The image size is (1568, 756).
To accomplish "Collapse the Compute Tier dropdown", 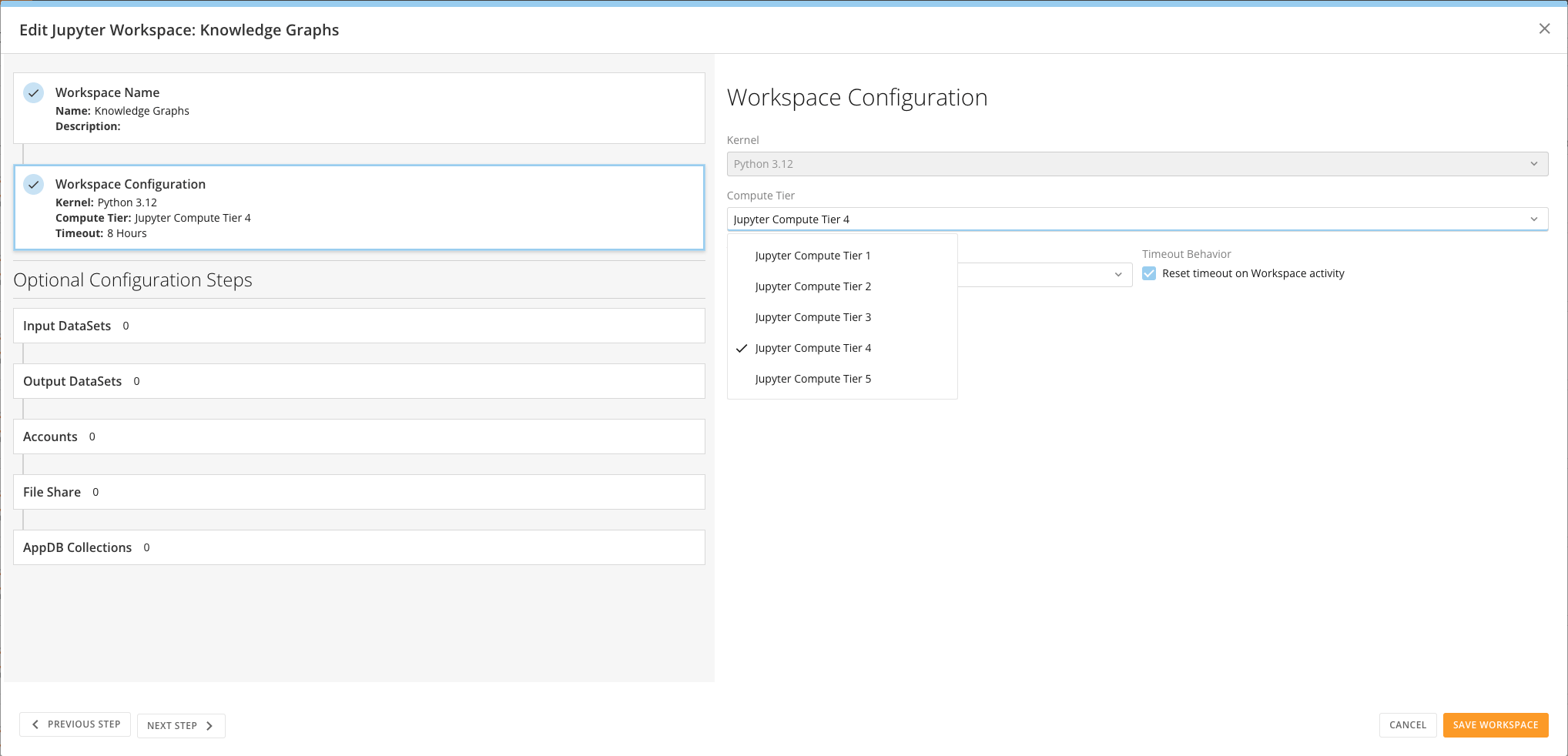I will point(1533,219).
